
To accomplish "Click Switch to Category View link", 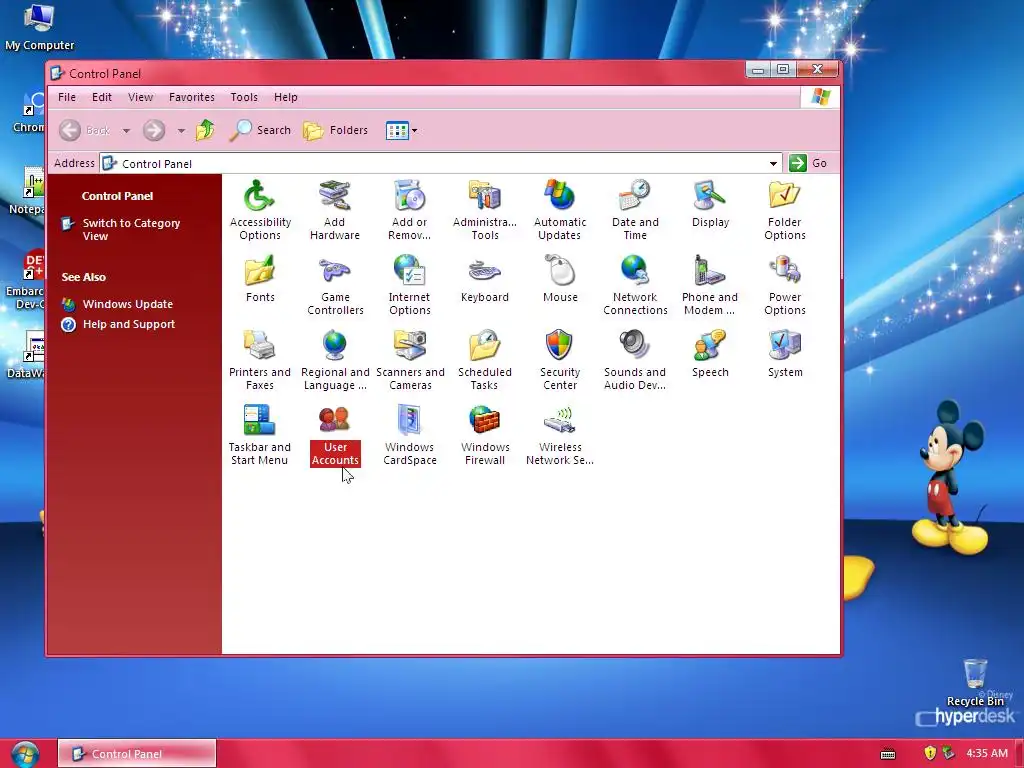I will point(131,229).
